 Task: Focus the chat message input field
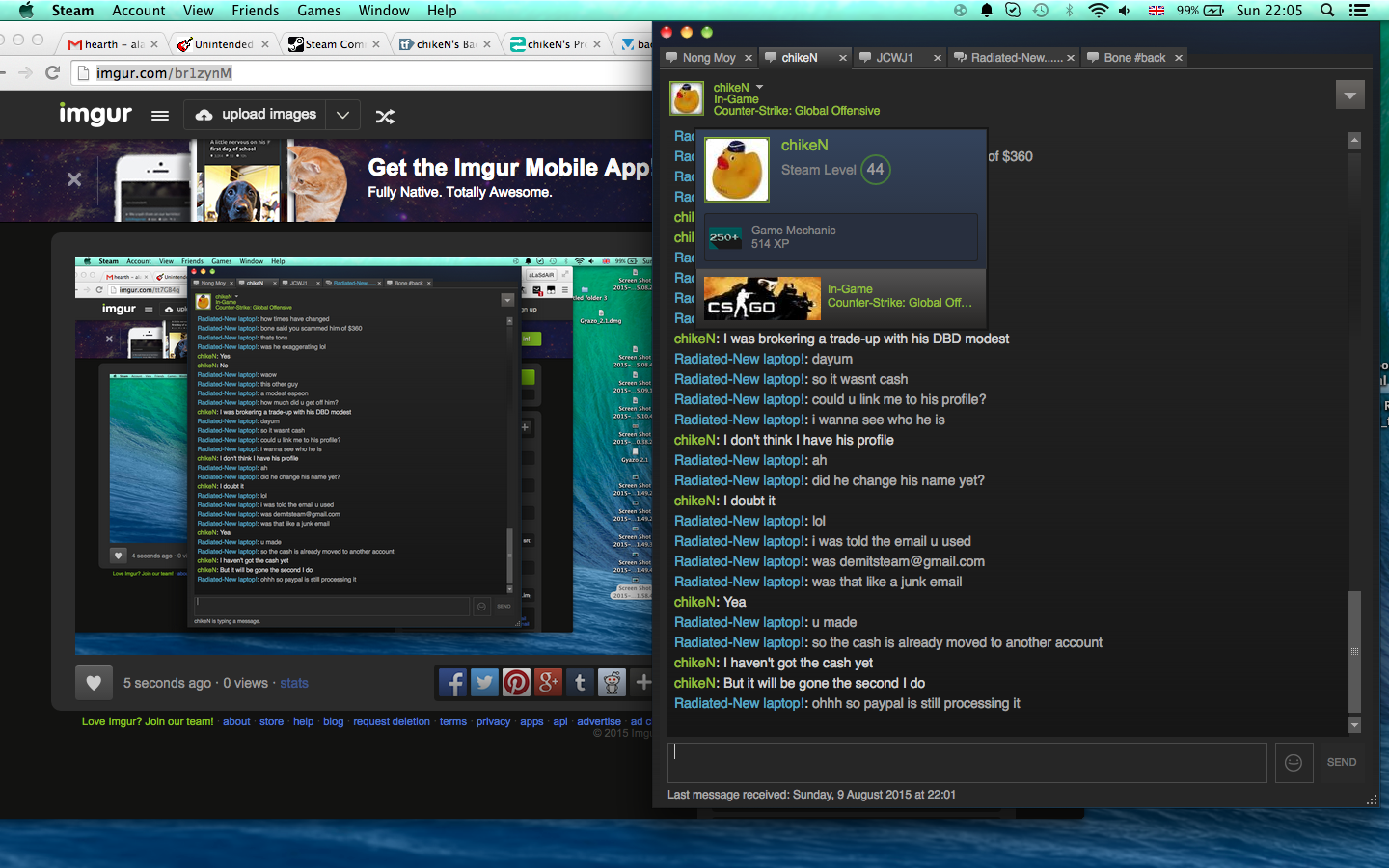pos(967,762)
